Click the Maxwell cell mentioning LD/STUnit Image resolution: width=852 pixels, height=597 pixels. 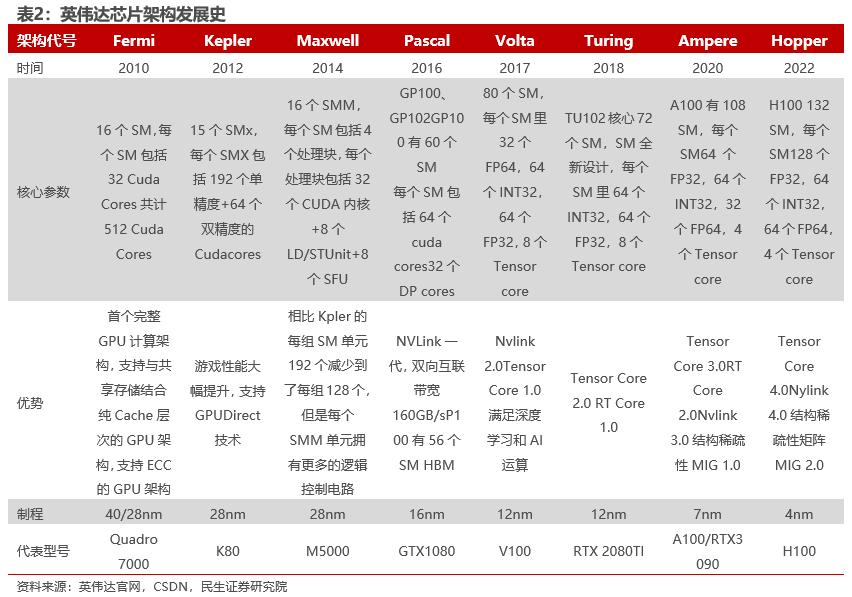(x=328, y=192)
